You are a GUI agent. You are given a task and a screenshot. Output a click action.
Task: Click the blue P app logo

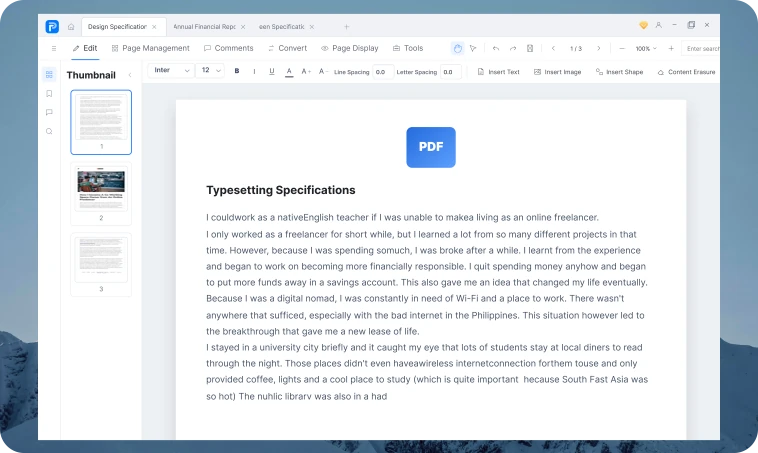coord(52,27)
